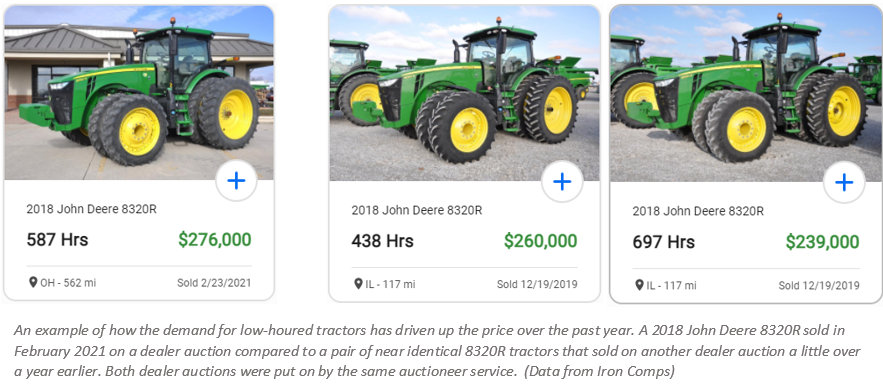This screenshot has height=390, width=883.
Task: Open 2018 John Deere 8320R title, 697 Hrs card
Action: pos(698,211)
